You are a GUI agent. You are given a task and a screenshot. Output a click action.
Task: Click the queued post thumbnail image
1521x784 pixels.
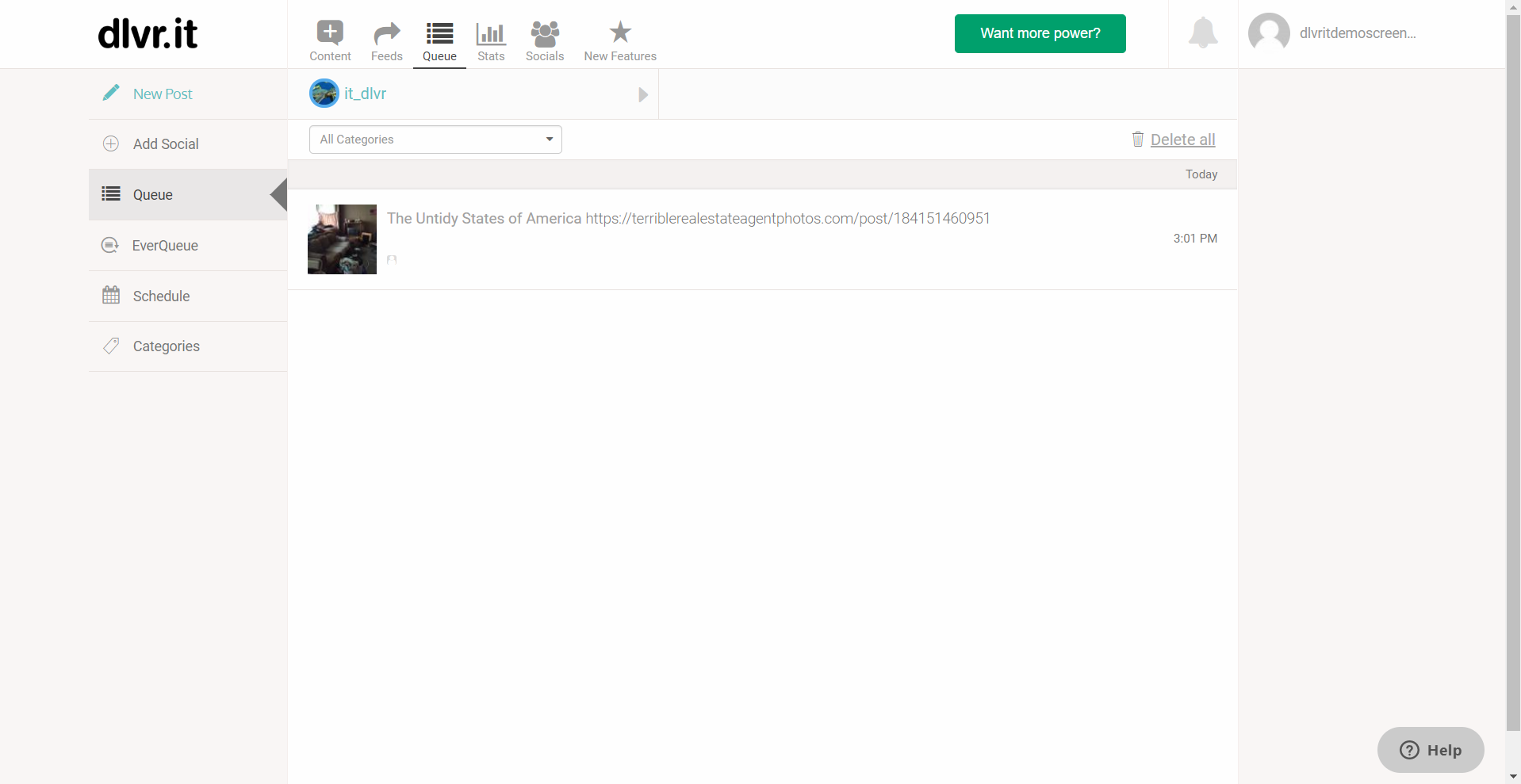[342, 239]
